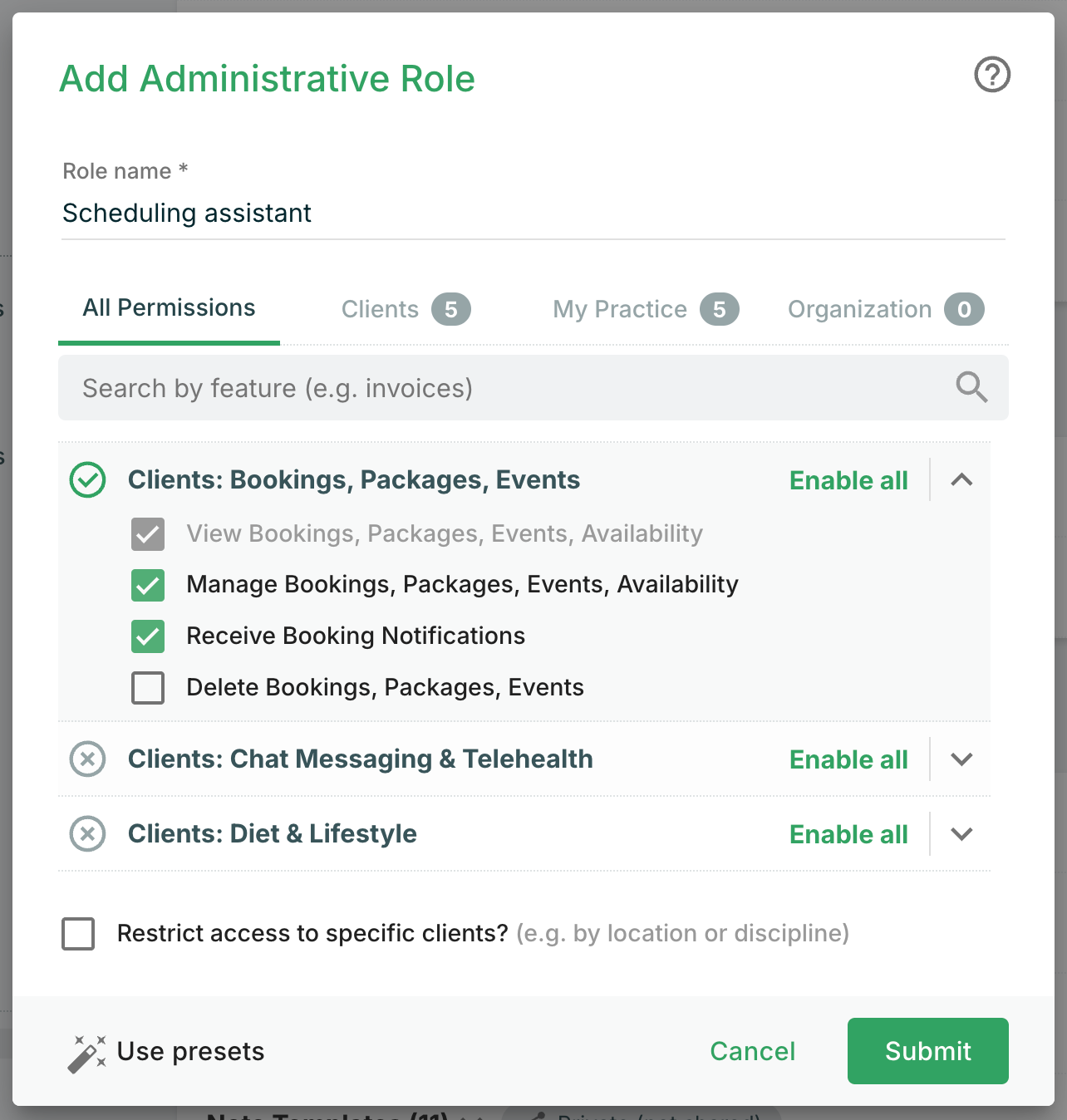Open the help question mark icon

(991, 75)
